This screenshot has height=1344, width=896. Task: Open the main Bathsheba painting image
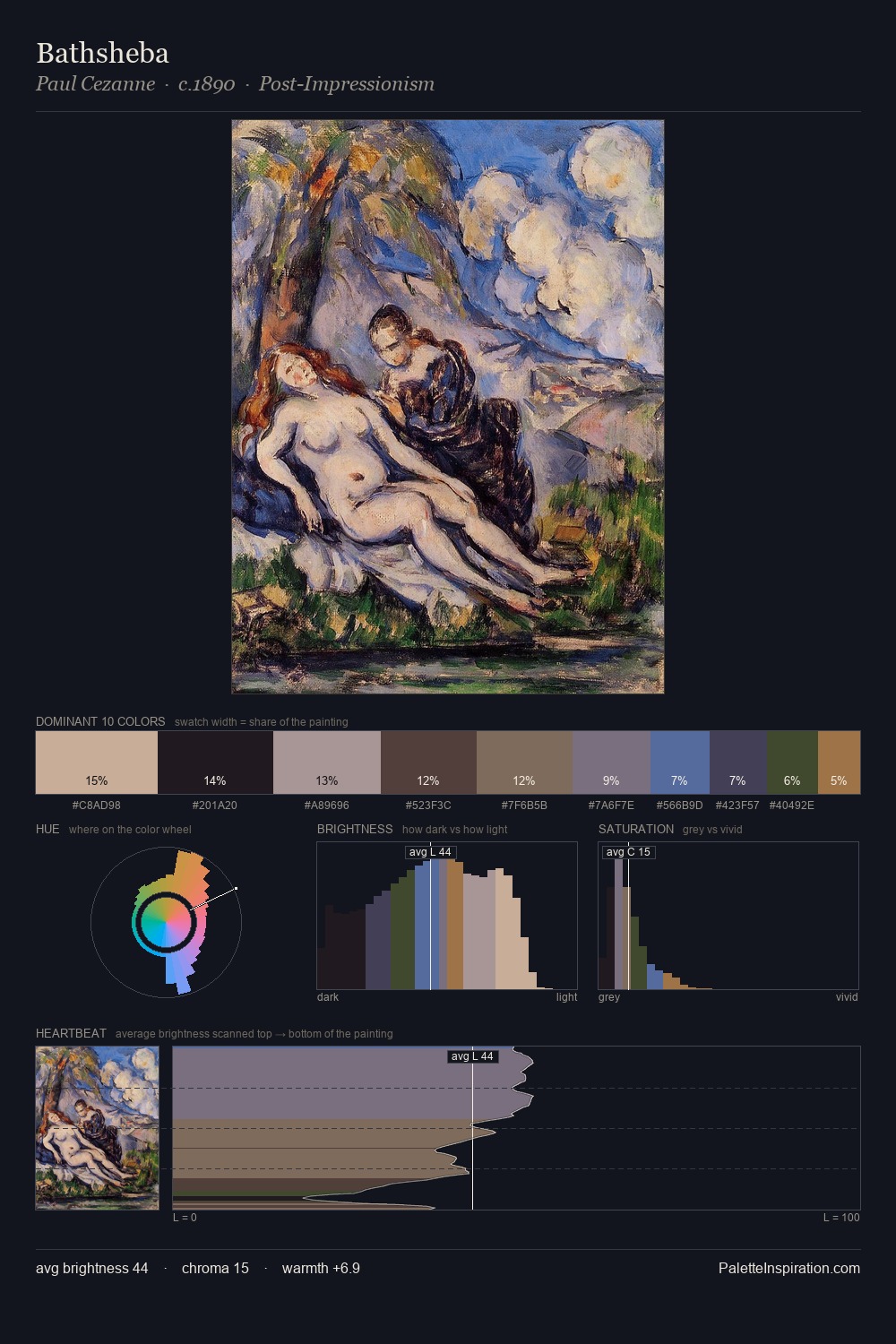point(448,407)
